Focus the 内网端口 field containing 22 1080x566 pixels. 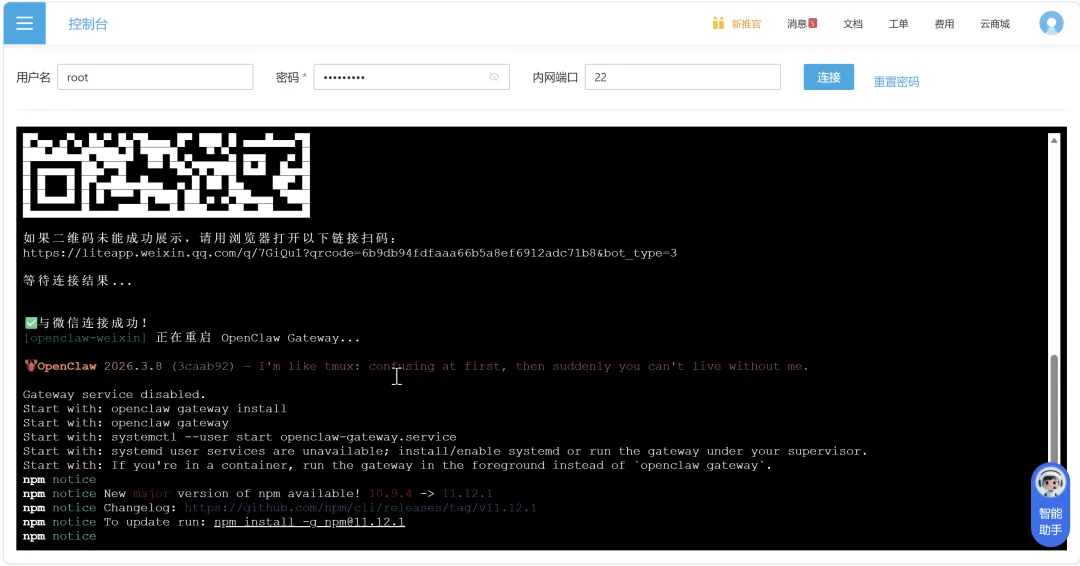coord(683,77)
